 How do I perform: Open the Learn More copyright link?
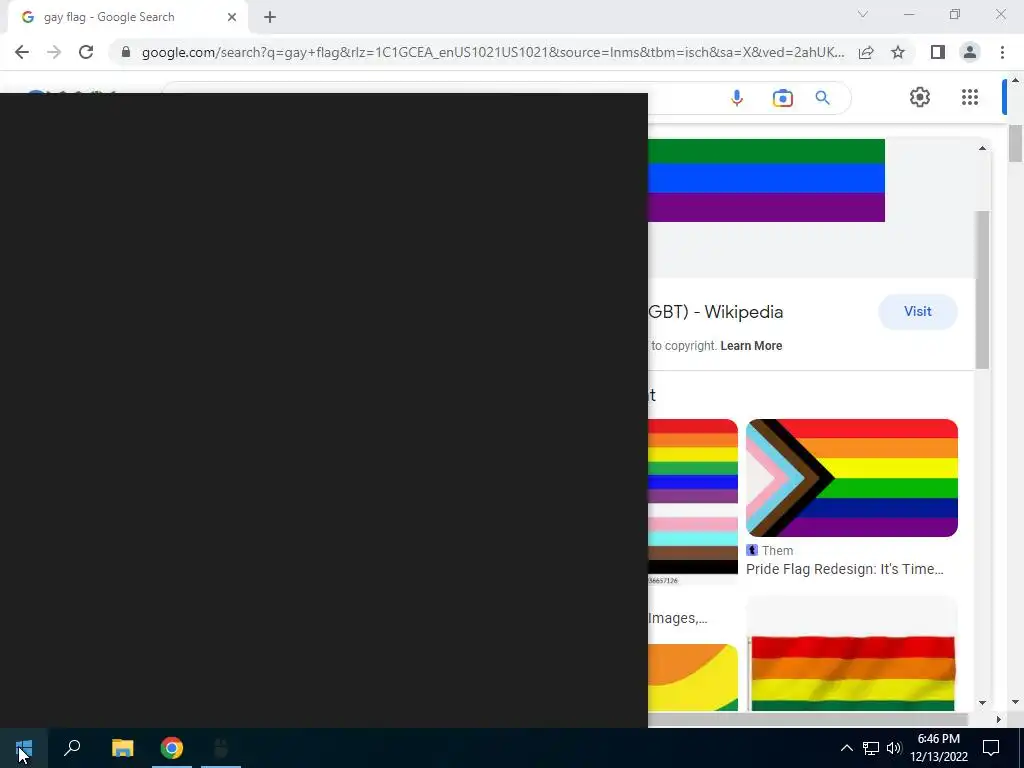point(751,345)
